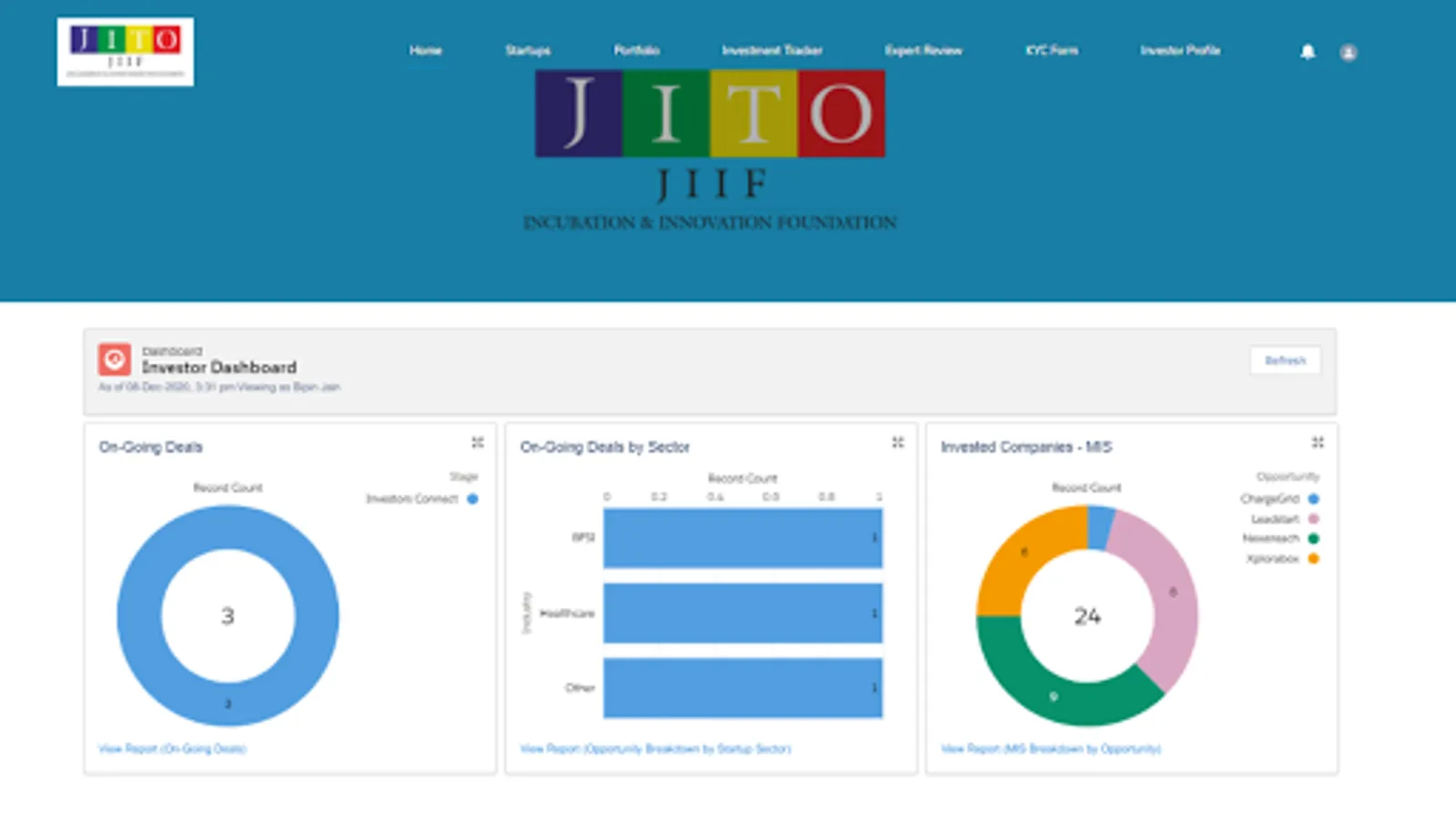Click the "Xplorabox" legend label
Screen dimensions: 1456x819
tap(1273, 559)
